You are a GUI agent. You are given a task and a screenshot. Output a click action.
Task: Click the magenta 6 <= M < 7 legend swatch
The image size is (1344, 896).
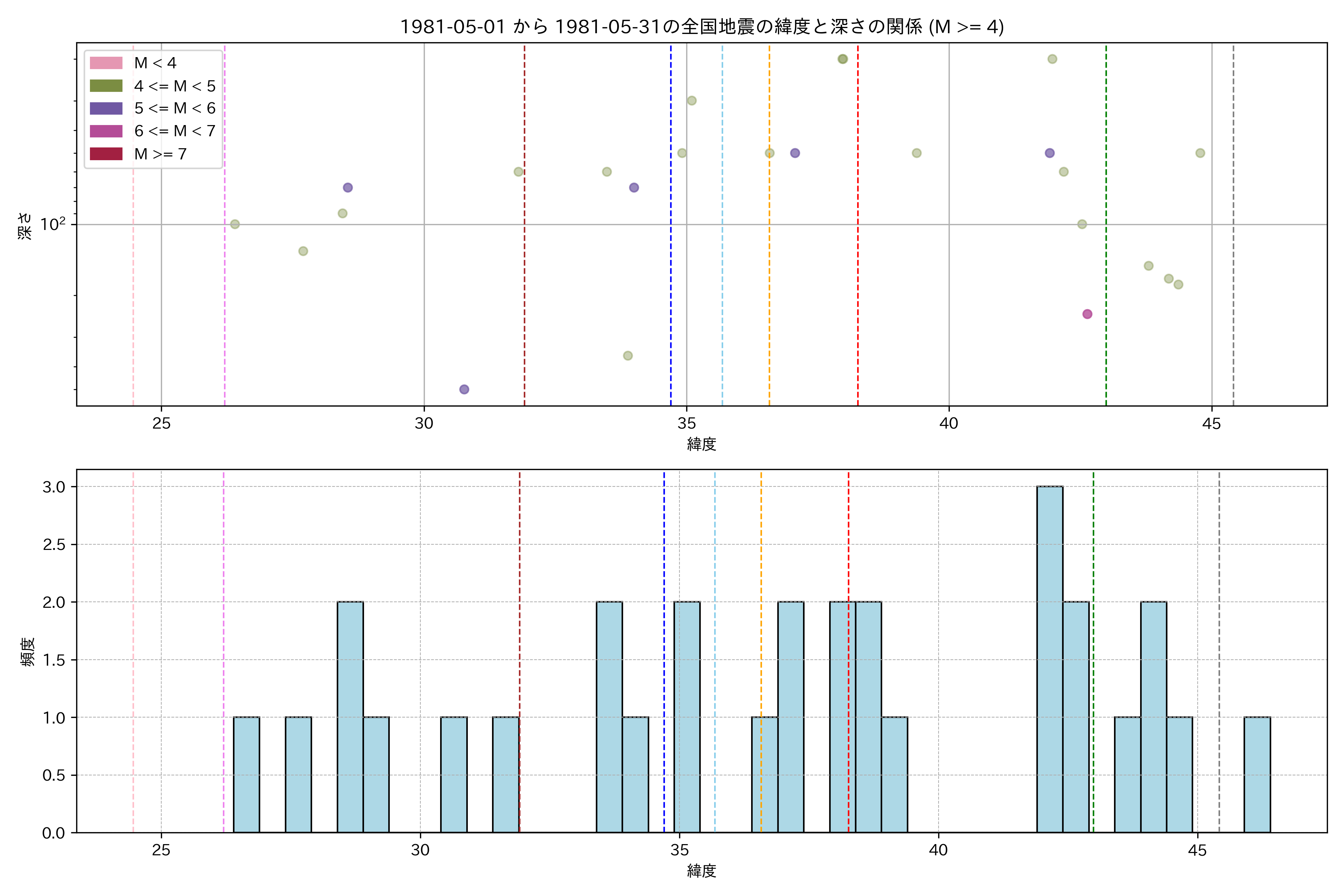(106, 131)
